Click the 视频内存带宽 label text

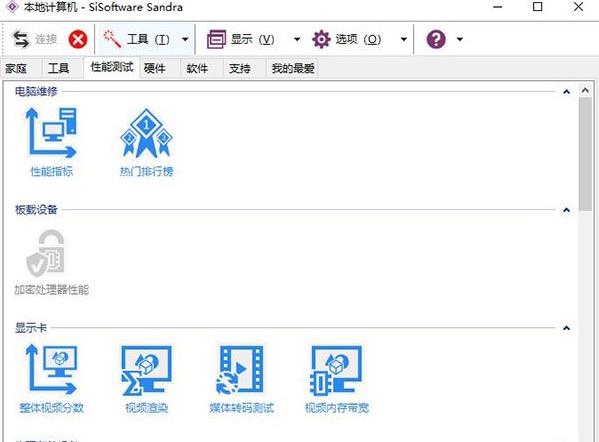pyautogui.click(x=337, y=408)
